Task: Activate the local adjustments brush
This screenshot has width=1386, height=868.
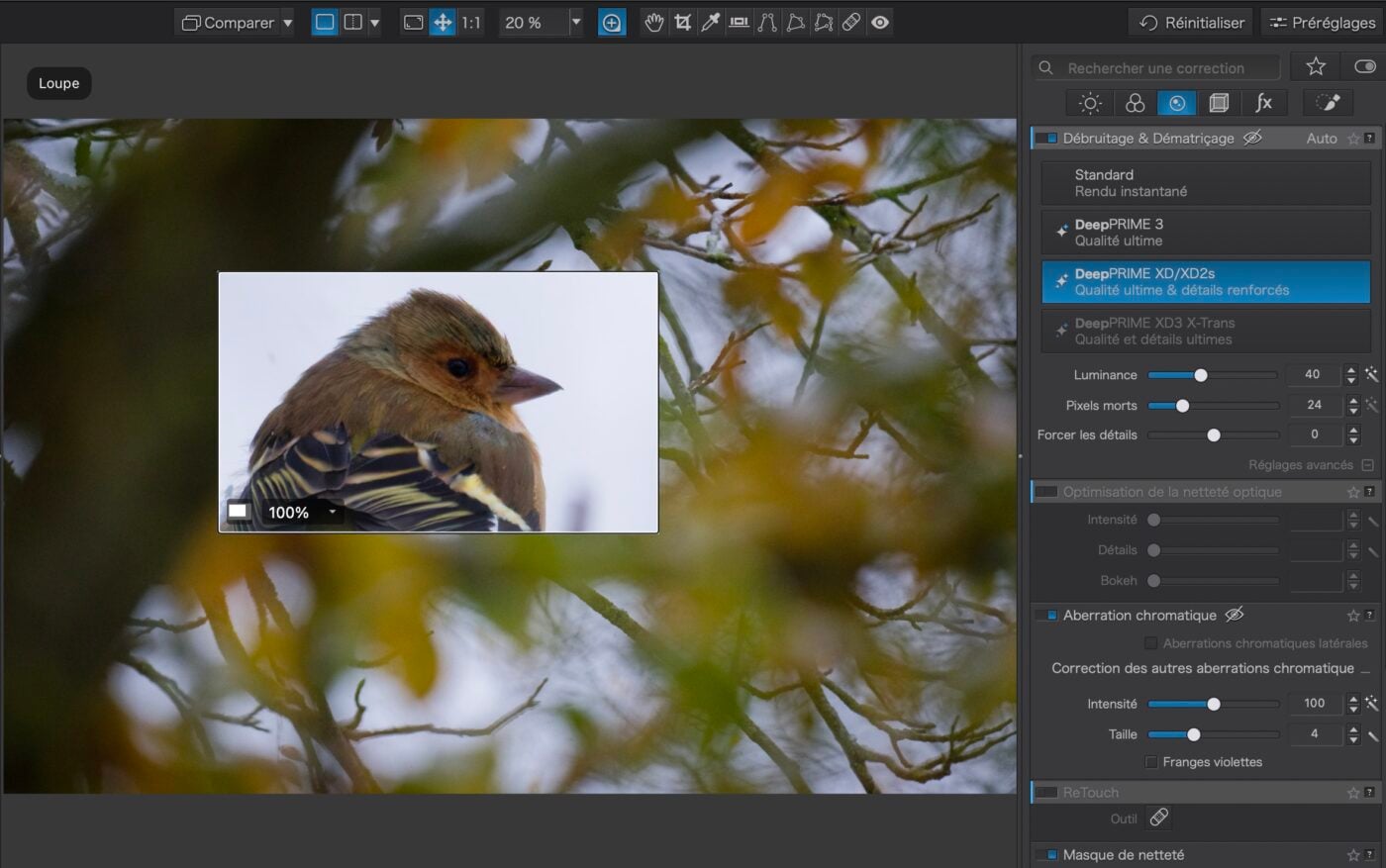Action: pos(1328,102)
